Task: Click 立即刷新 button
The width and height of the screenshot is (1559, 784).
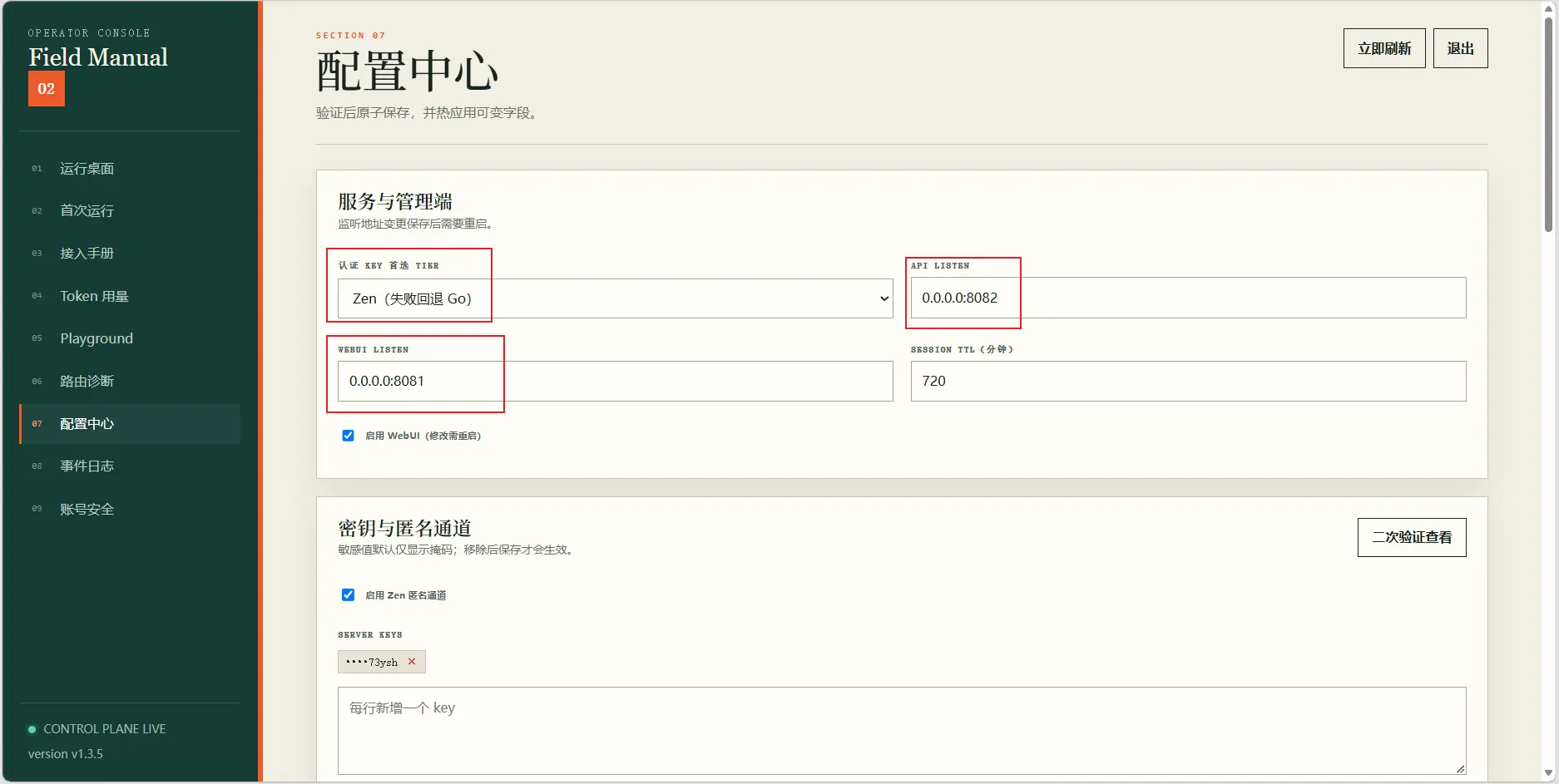Action: 1384,48
